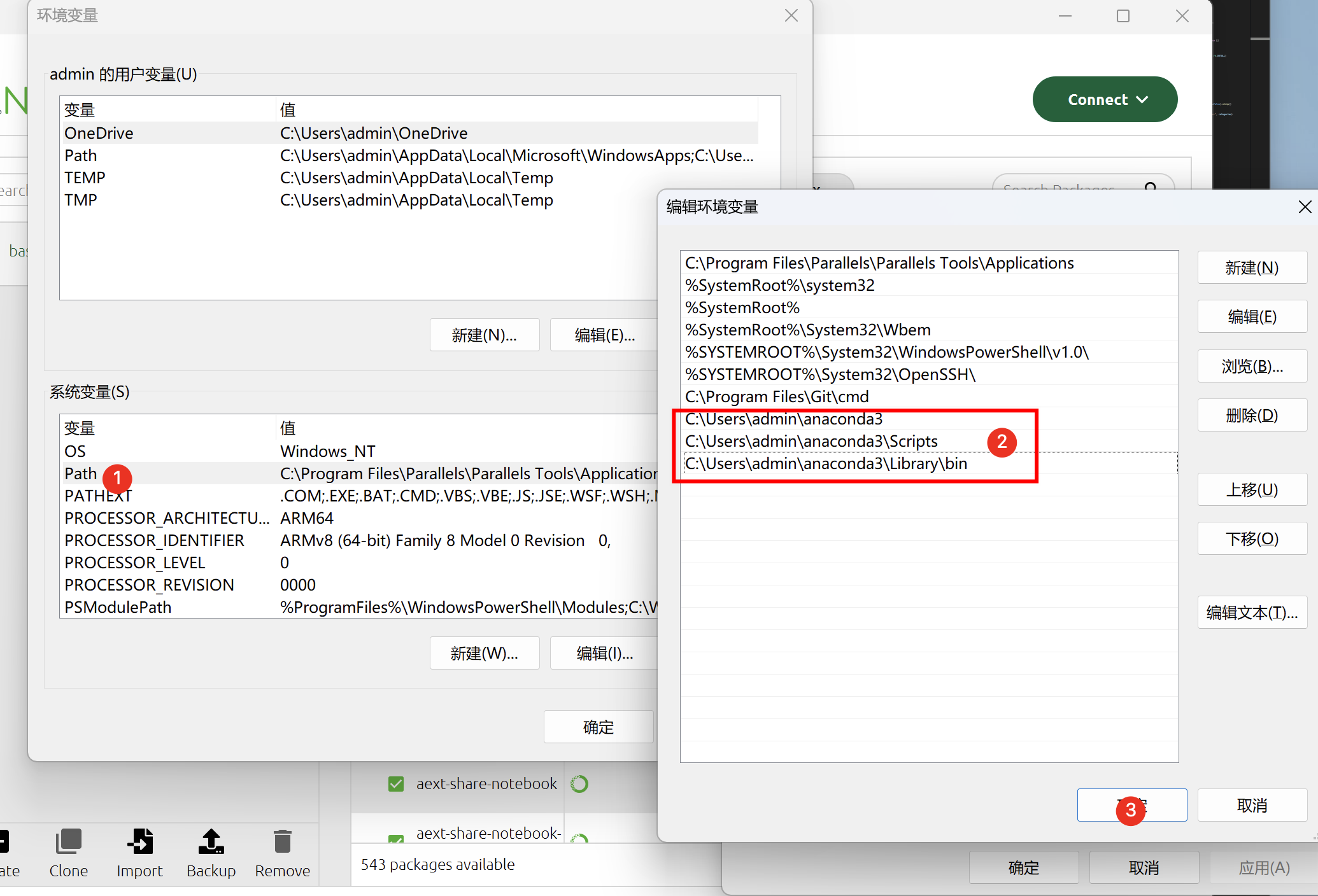The width and height of the screenshot is (1318, 896).
Task: Click the Import environment icon
Action: [139, 842]
